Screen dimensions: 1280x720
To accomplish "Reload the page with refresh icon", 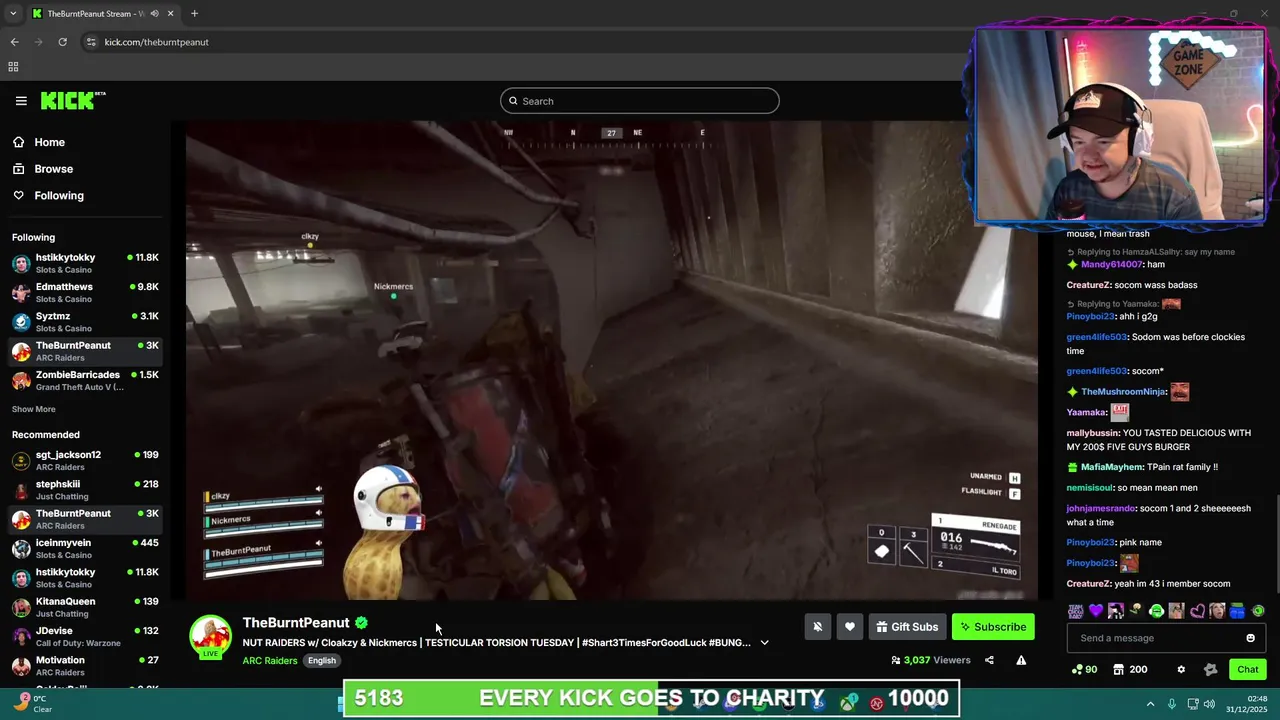I will tap(62, 42).
